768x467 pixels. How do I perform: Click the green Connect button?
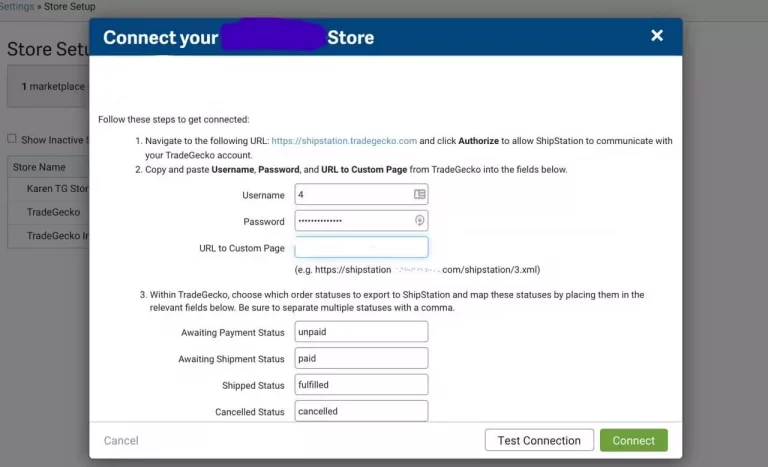point(633,440)
